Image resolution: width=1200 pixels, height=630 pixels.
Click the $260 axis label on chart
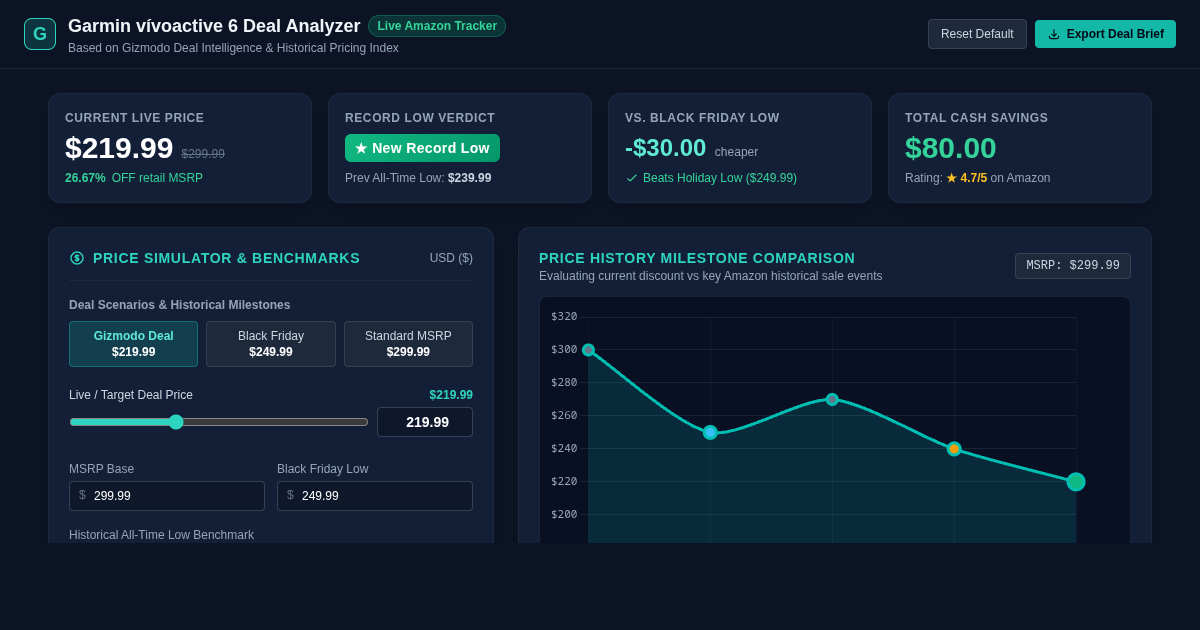[564, 416]
